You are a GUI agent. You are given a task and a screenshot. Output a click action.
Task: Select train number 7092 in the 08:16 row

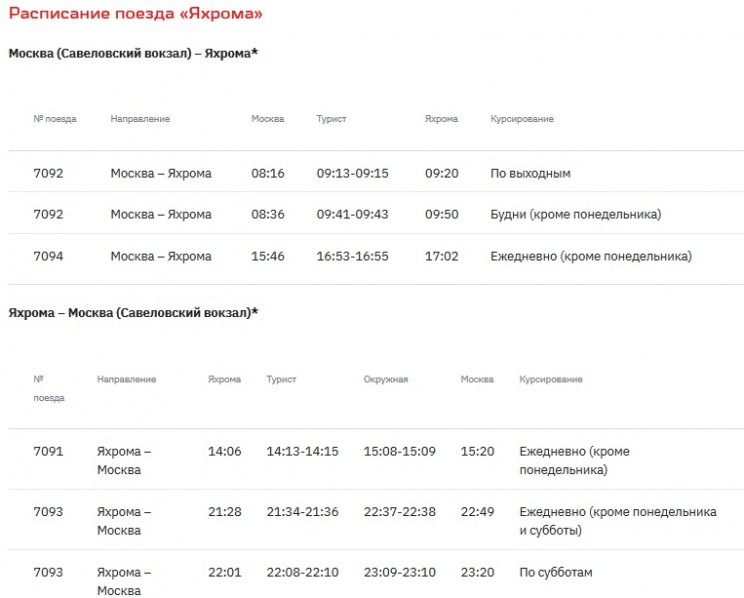click(48, 173)
